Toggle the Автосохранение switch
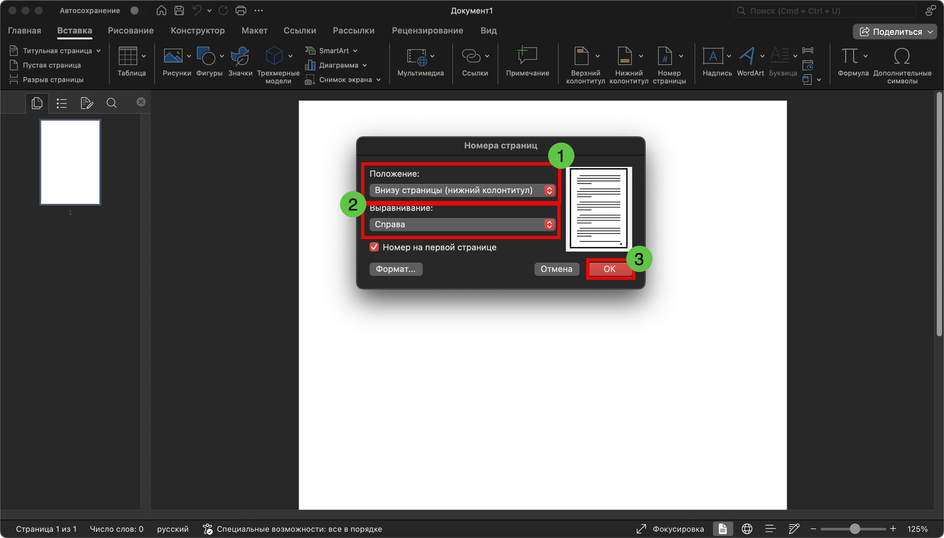This screenshot has height=538, width=944. tap(138, 10)
